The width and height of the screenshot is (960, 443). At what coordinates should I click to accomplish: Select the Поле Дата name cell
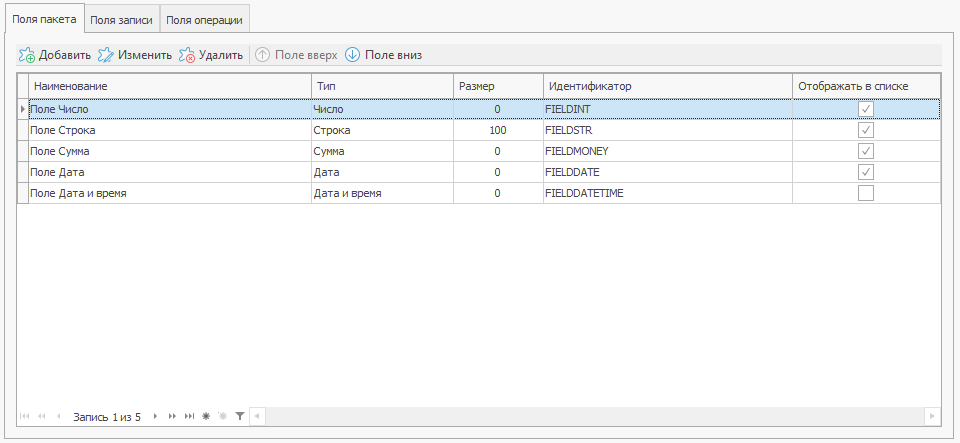click(170, 172)
